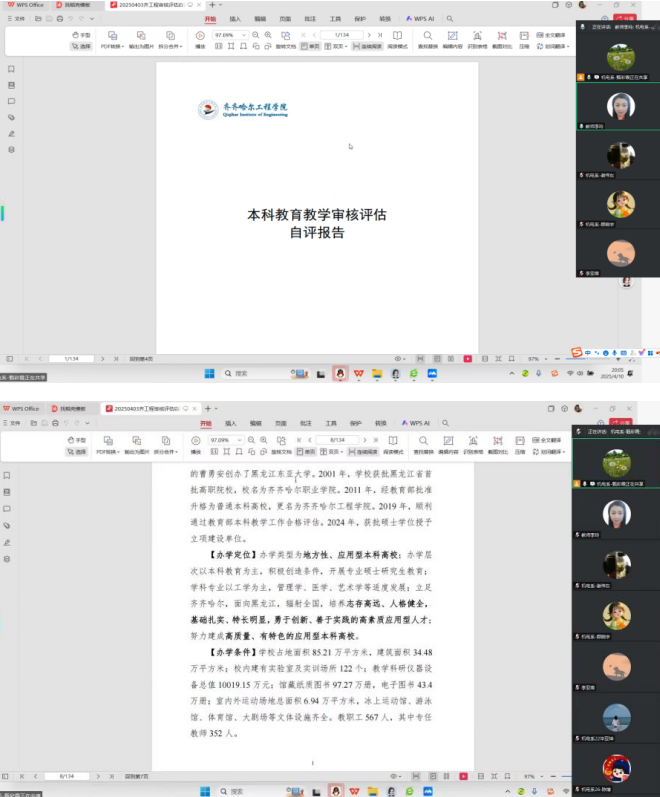
Task: Toggle 单页 single page view in upper toolbar
Action: tap(311, 46)
